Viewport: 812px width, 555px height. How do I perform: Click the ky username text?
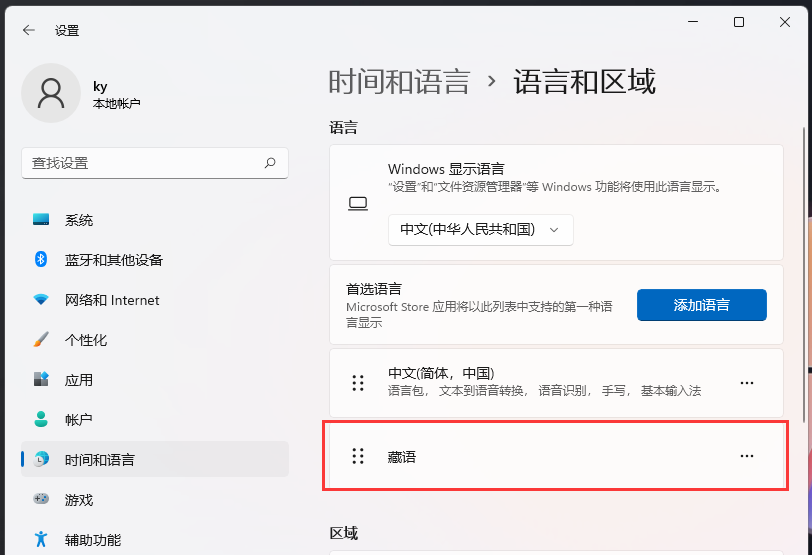click(x=100, y=86)
